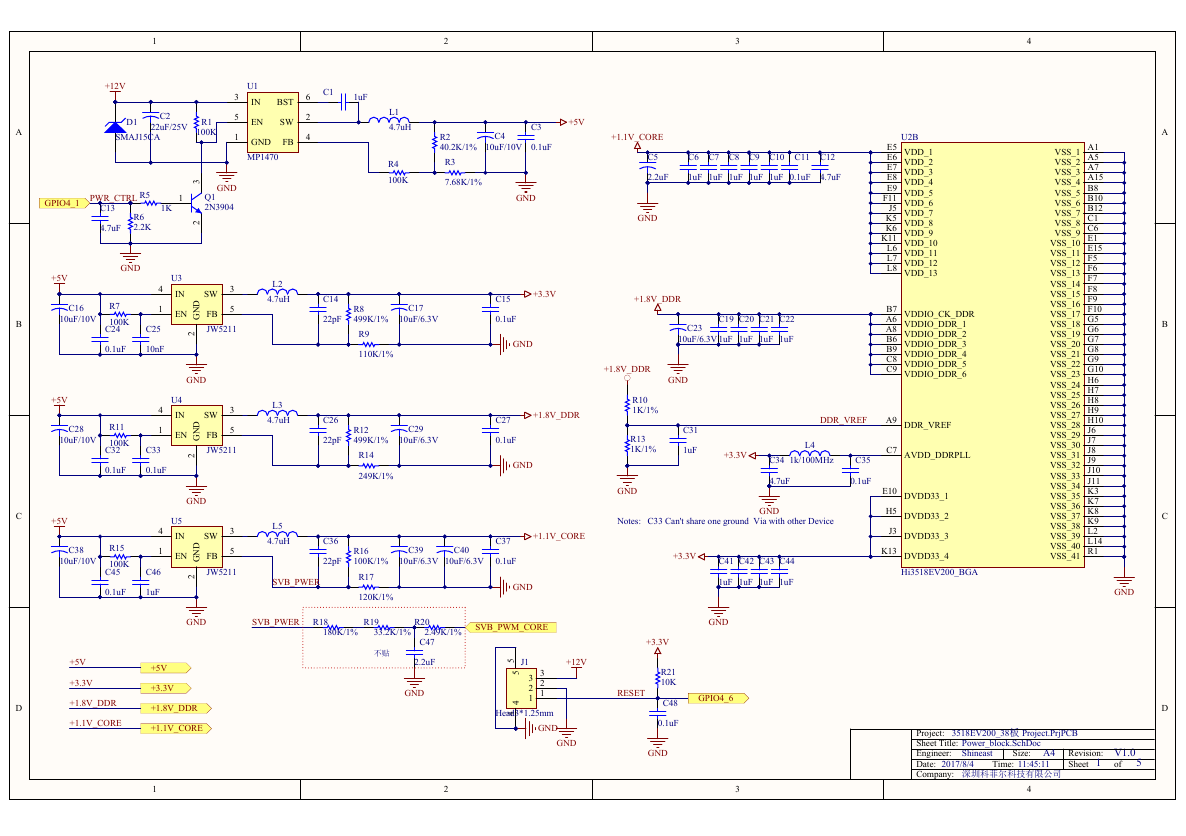
Task: Click the J1 connector designator
Action: click(x=524, y=662)
